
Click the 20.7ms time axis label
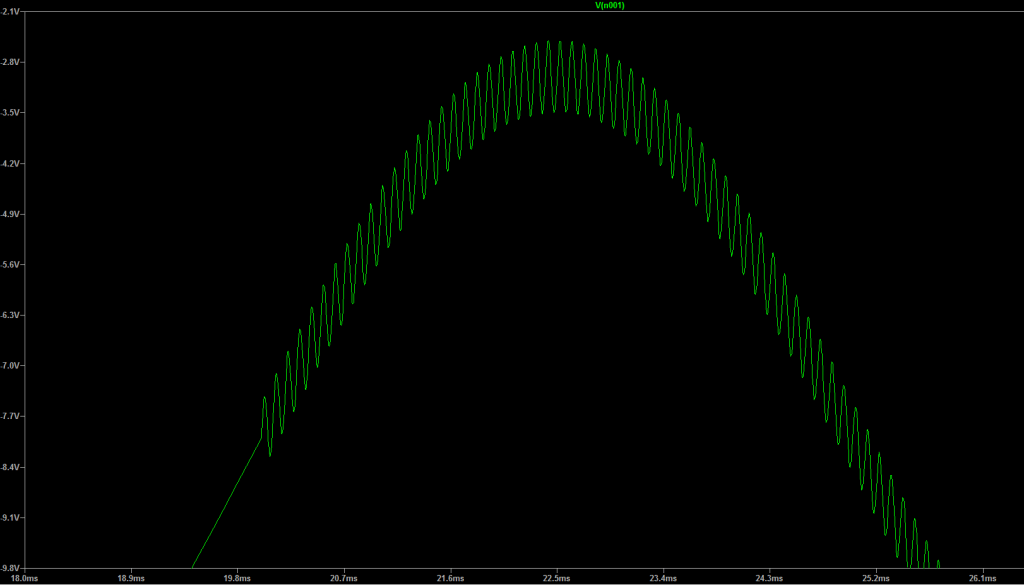pos(343,577)
